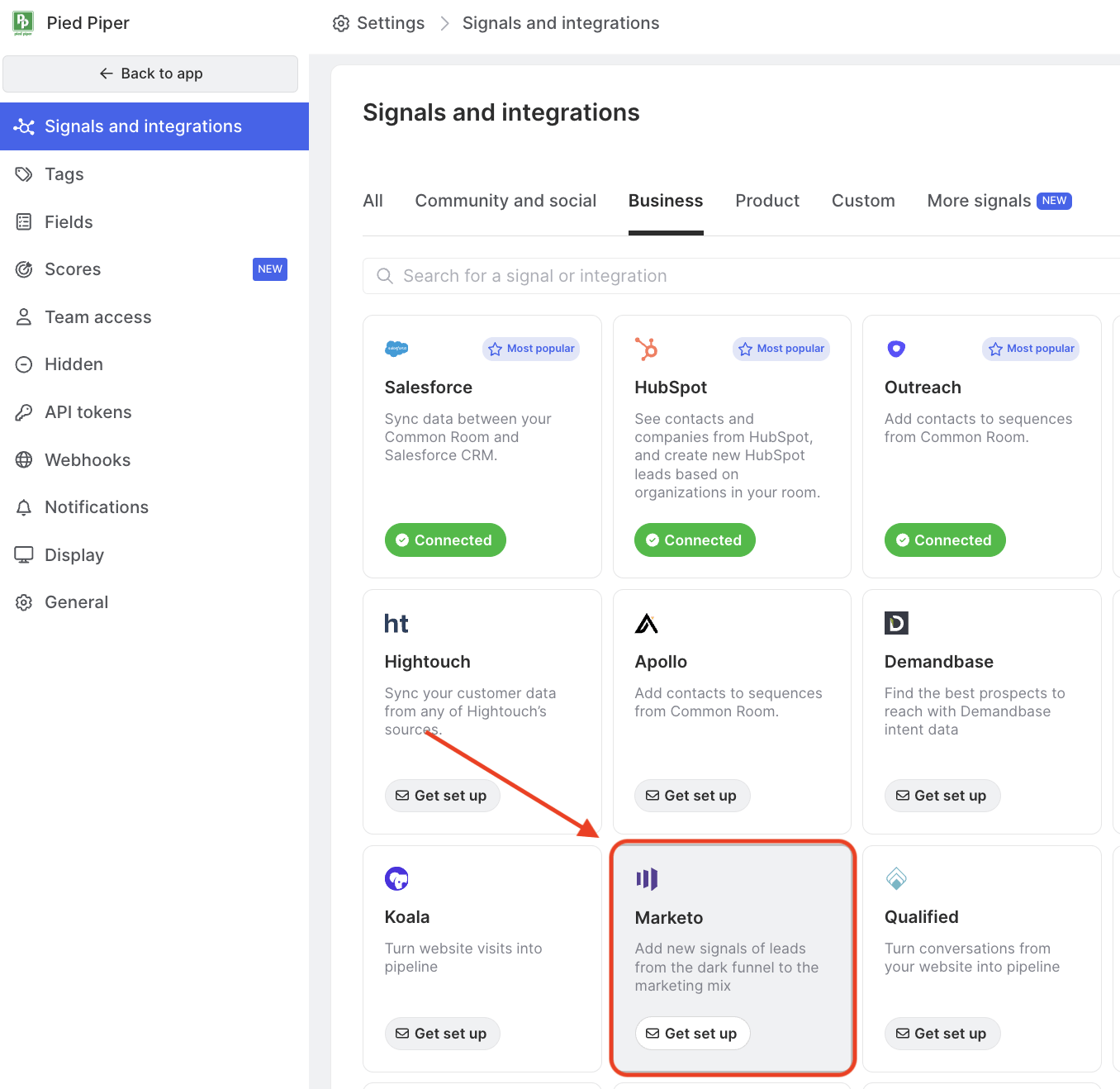
Task: Open General settings page
Action: pyautogui.click(x=154, y=602)
